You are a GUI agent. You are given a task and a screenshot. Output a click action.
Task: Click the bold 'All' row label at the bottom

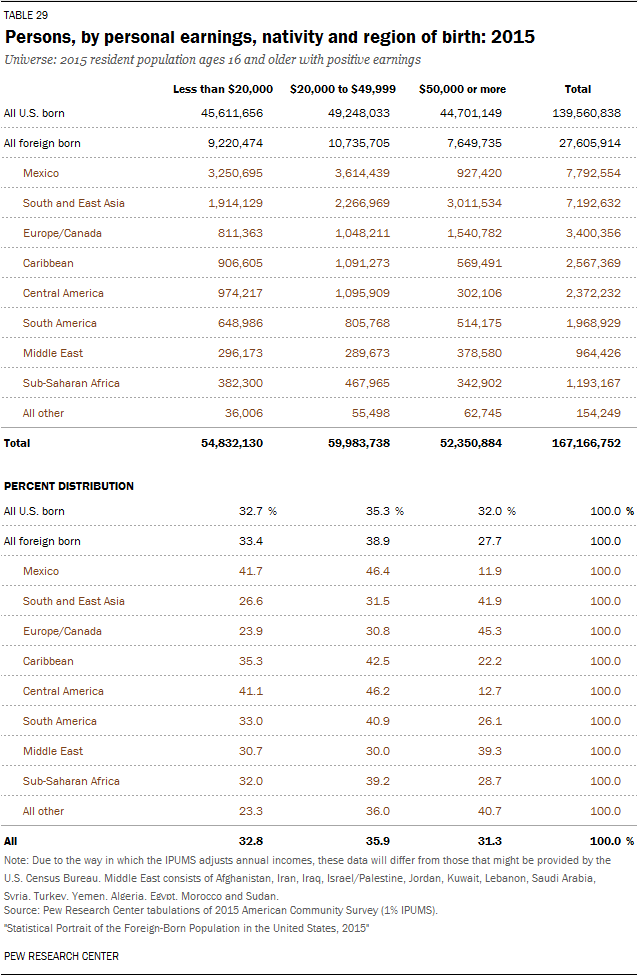[x=11, y=841]
